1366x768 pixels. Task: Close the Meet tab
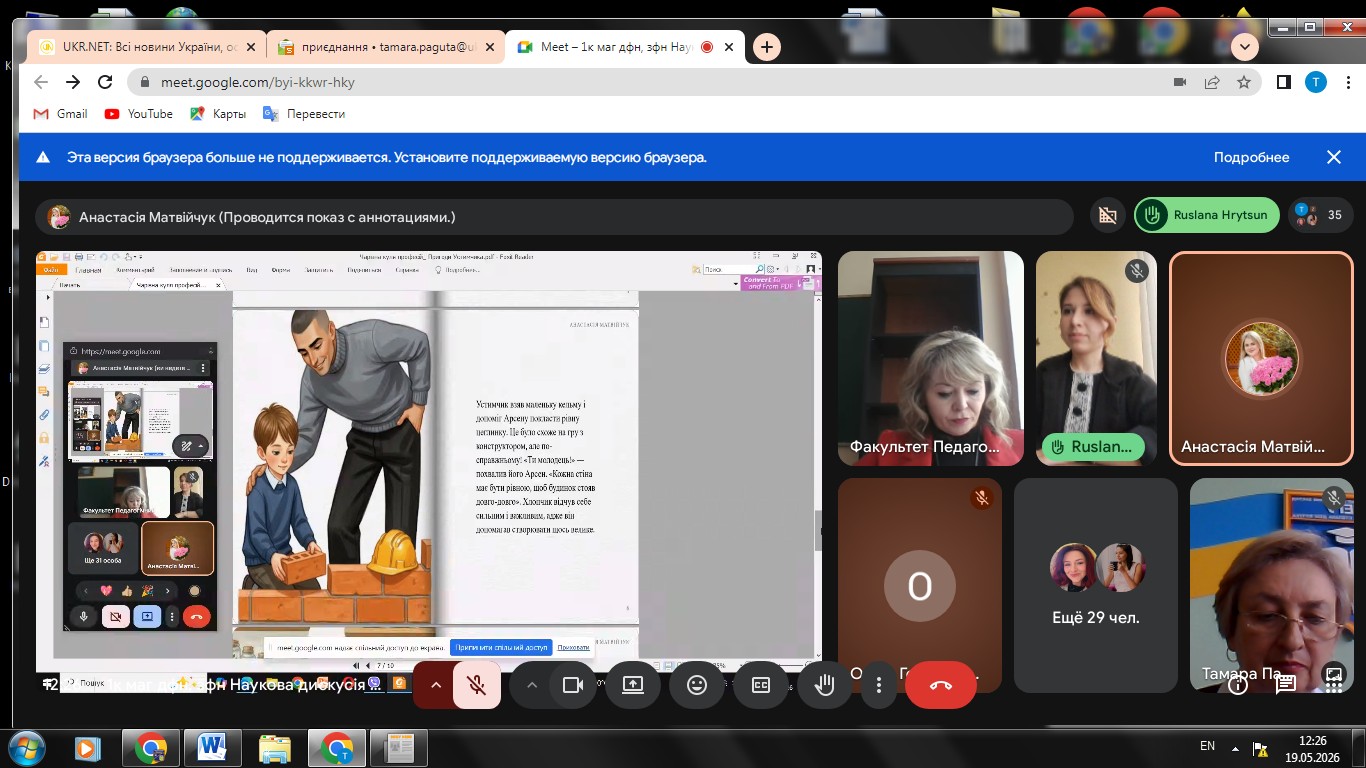click(x=729, y=47)
